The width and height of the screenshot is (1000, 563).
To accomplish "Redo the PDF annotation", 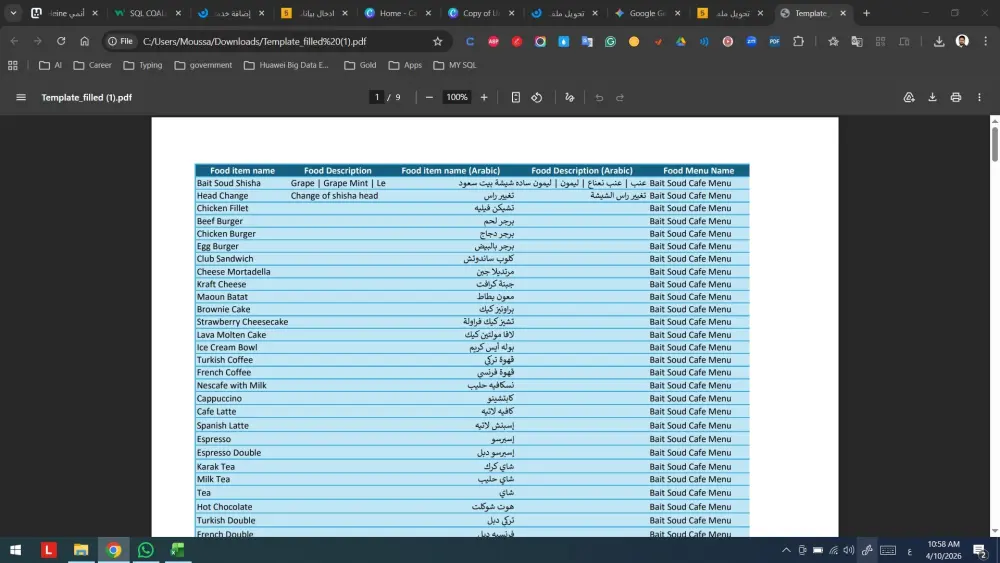I will (620, 98).
